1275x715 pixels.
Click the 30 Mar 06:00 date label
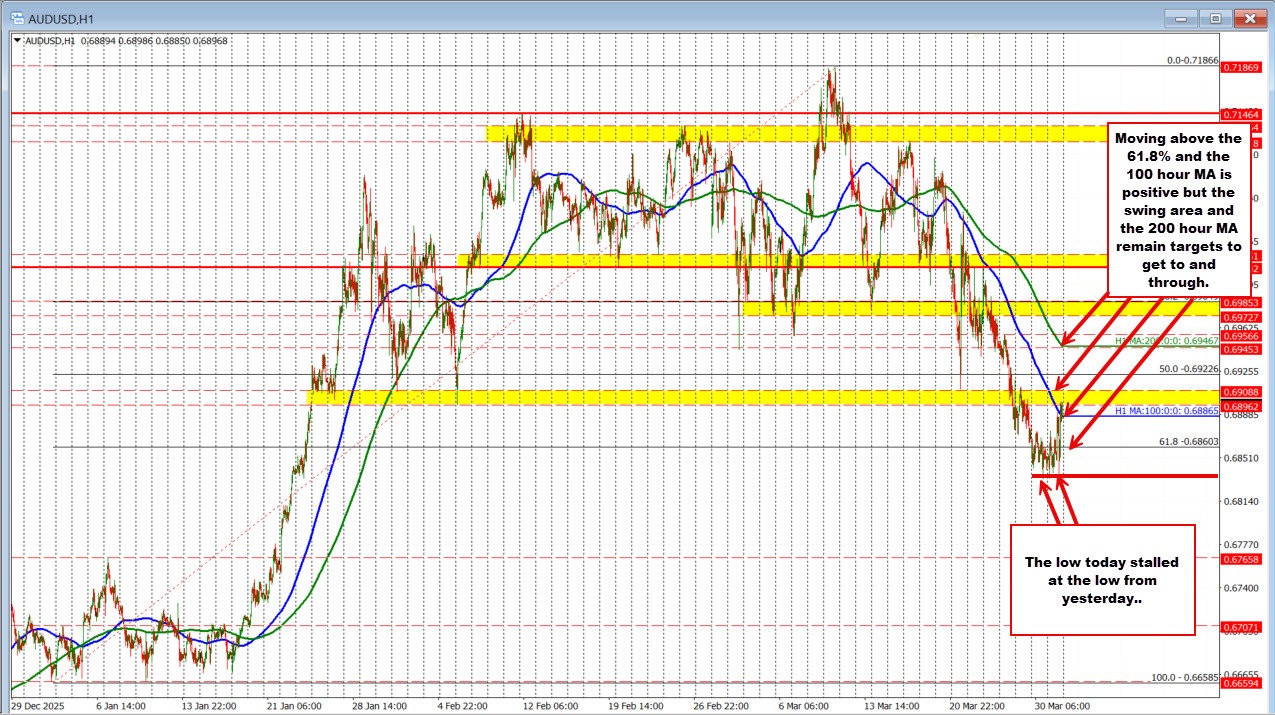(x=1062, y=704)
